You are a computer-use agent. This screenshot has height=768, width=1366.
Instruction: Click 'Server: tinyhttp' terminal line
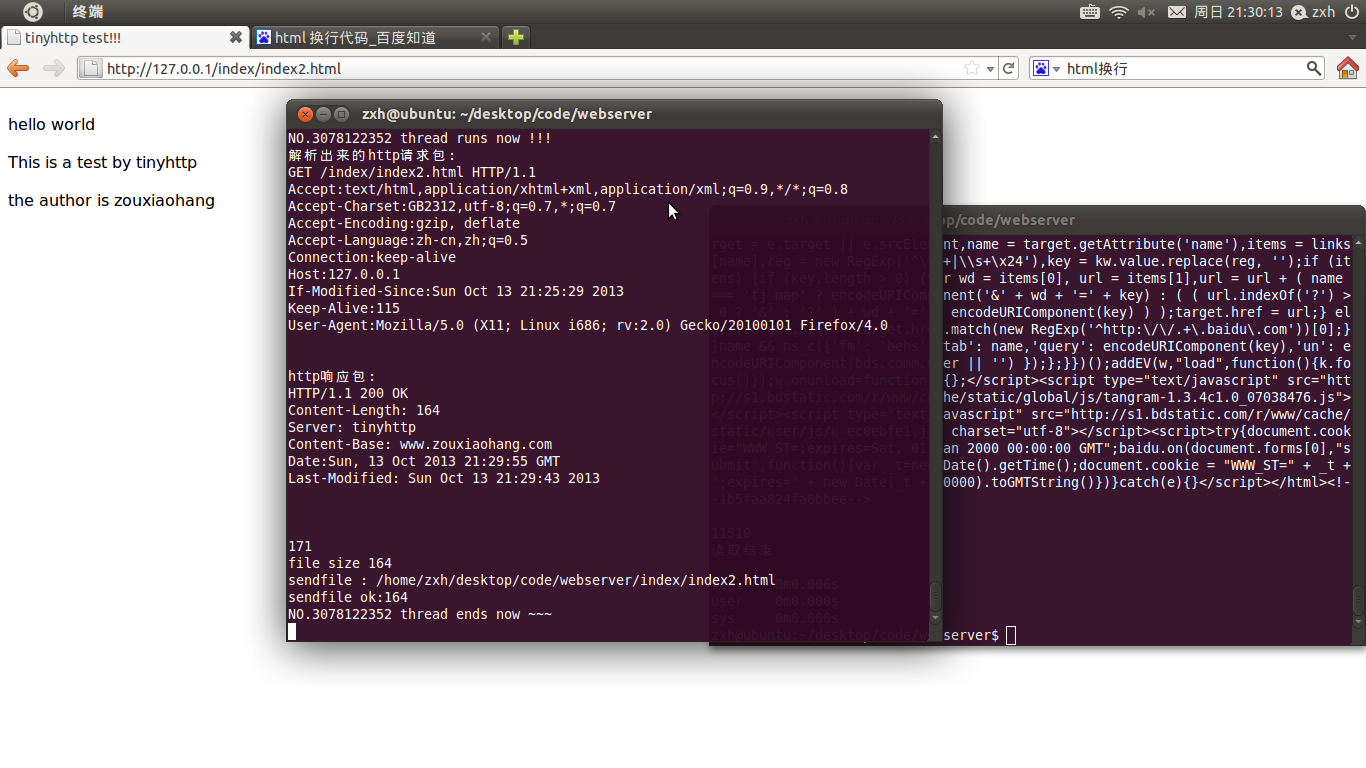click(x=352, y=427)
